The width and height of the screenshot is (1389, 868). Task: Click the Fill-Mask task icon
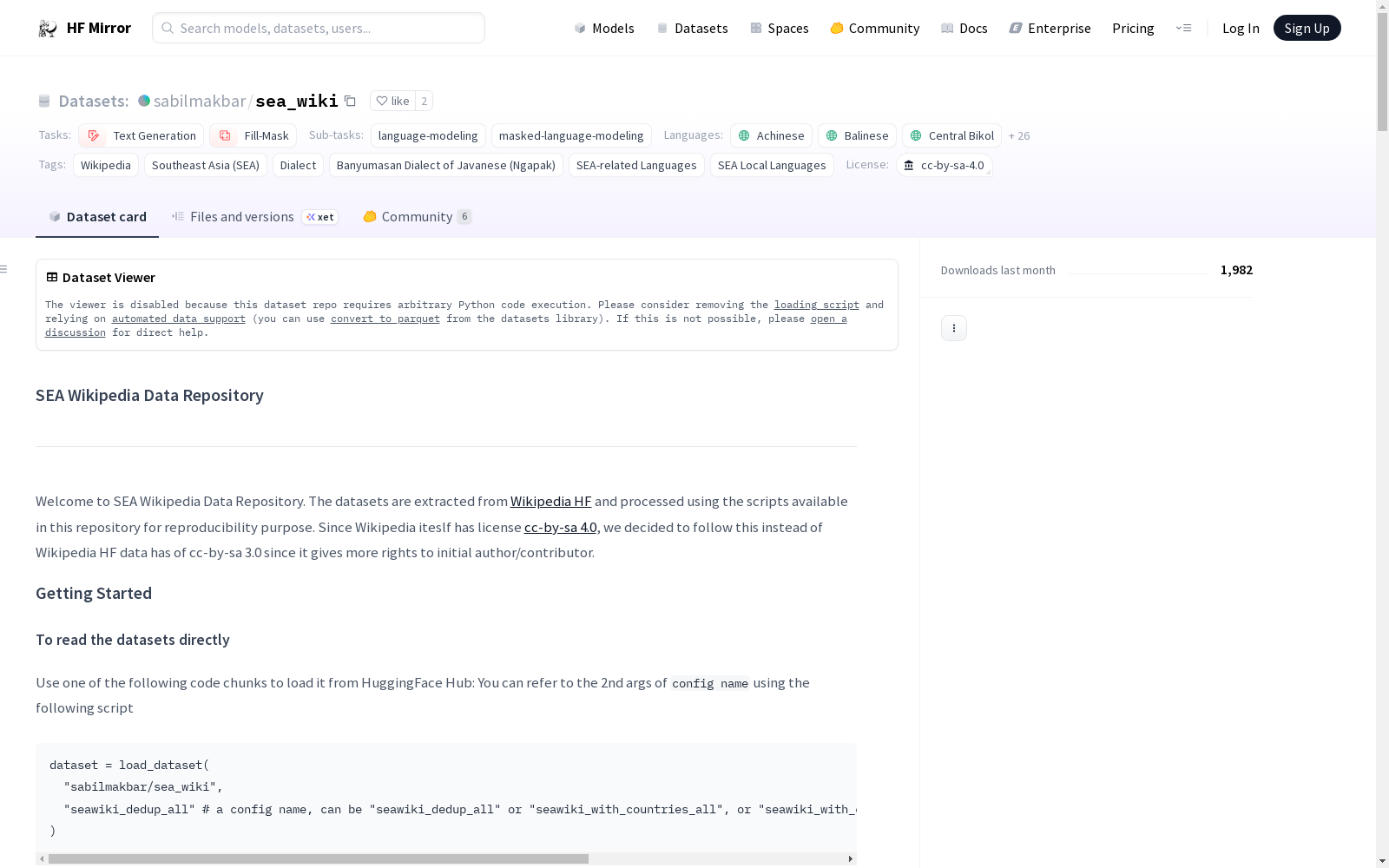pos(225,135)
